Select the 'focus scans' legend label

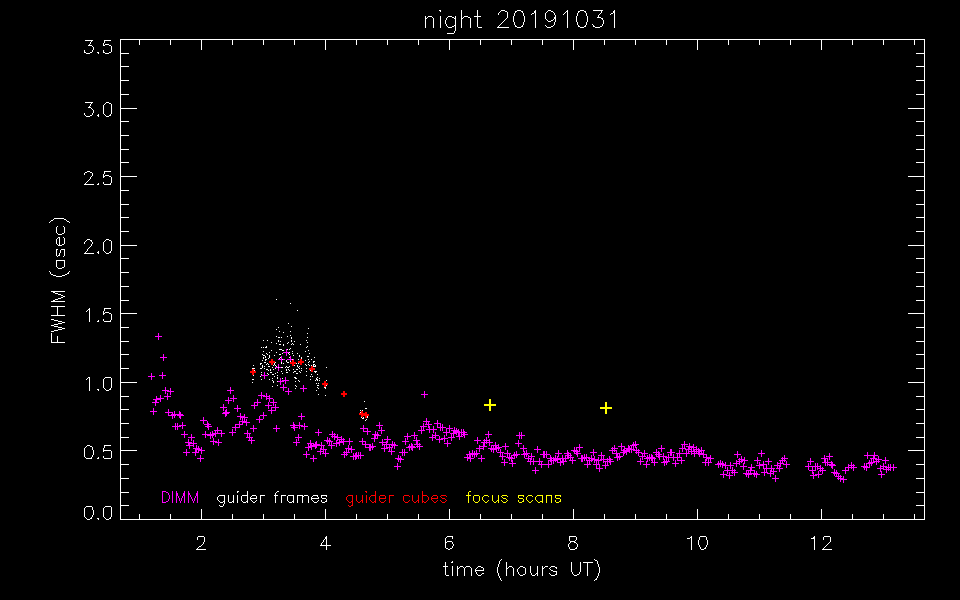(x=514, y=498)
